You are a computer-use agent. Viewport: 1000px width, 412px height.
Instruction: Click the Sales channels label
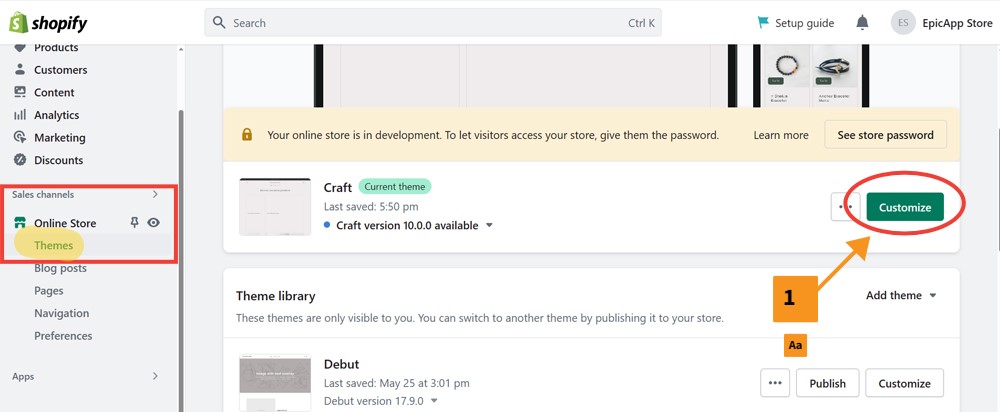(x=43, y=195)
